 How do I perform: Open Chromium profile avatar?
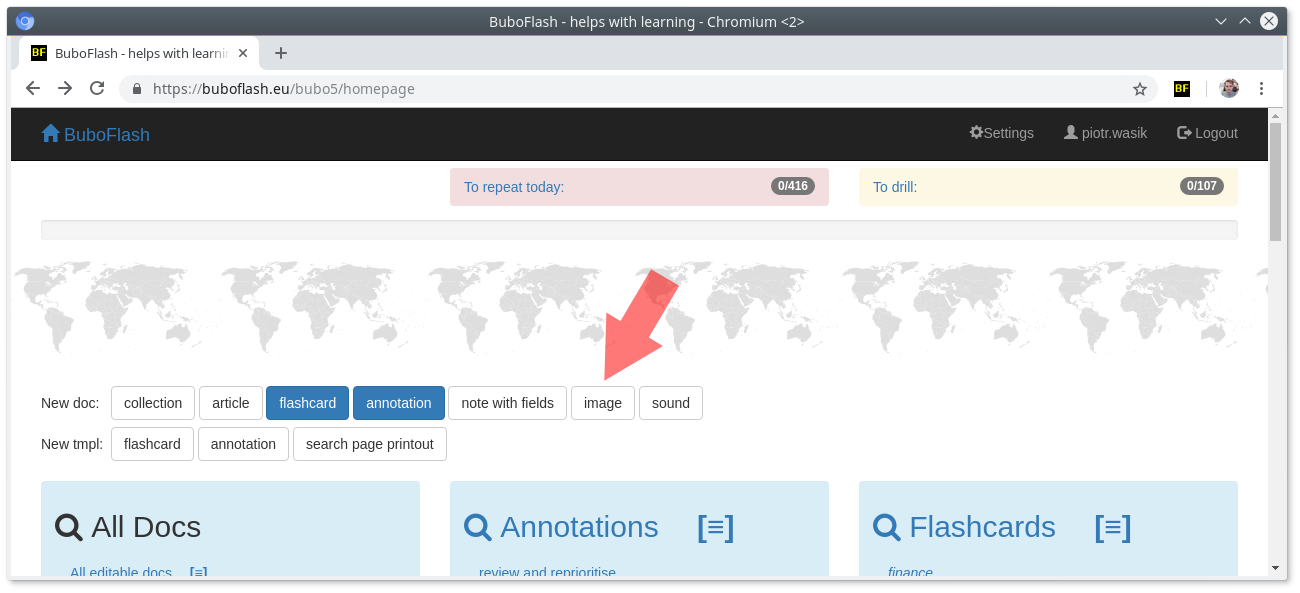(x=1229, y=88)
